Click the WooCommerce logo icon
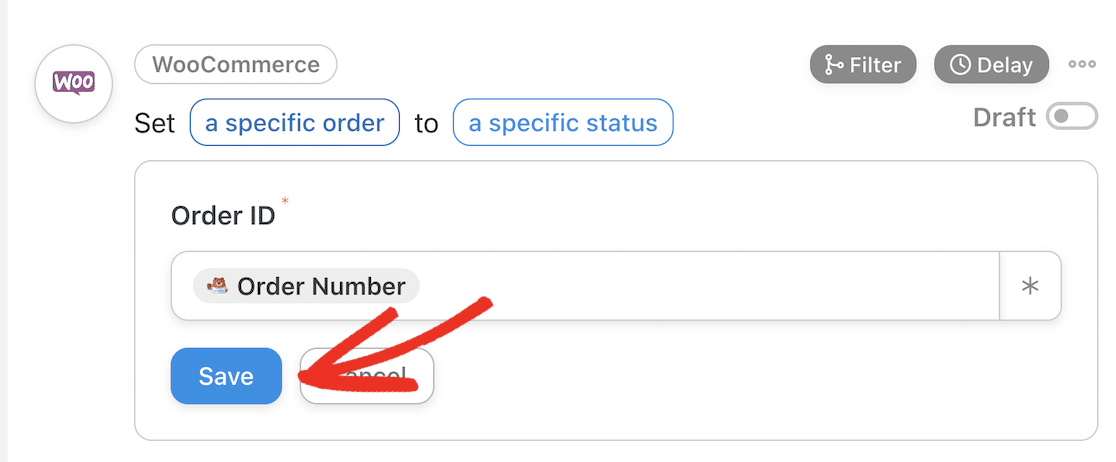 click(x=72, y=84)
